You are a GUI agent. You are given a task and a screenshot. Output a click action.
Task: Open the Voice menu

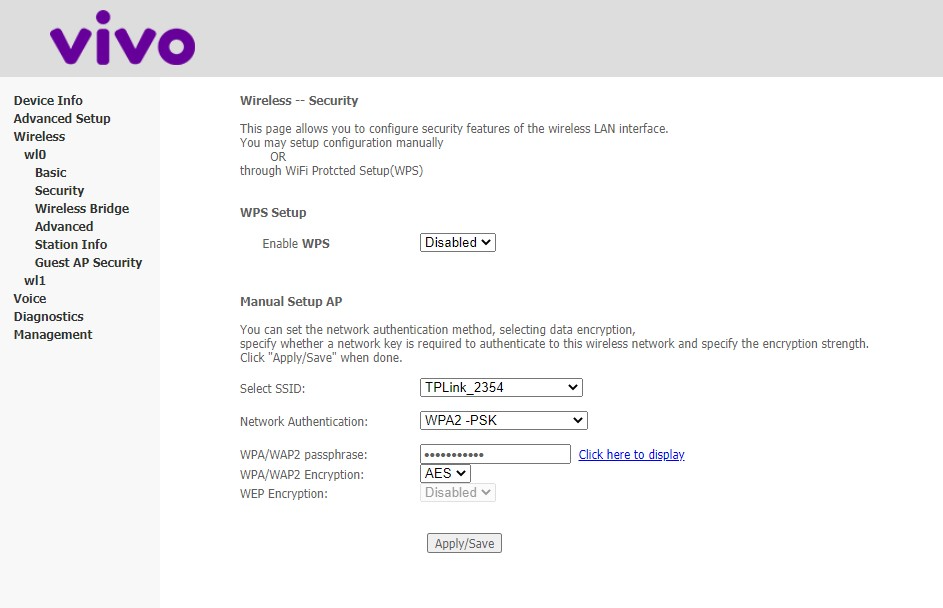pyautogui.click(x=30, y=299)
